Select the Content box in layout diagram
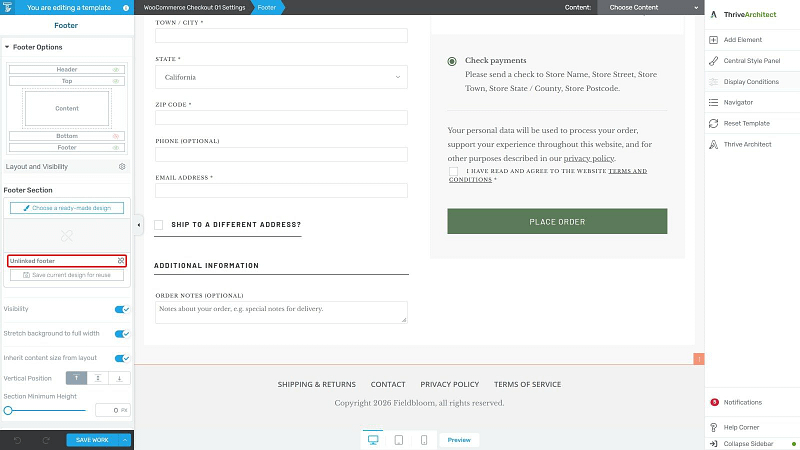Viewport: 800px width, 450px height. 67,108
